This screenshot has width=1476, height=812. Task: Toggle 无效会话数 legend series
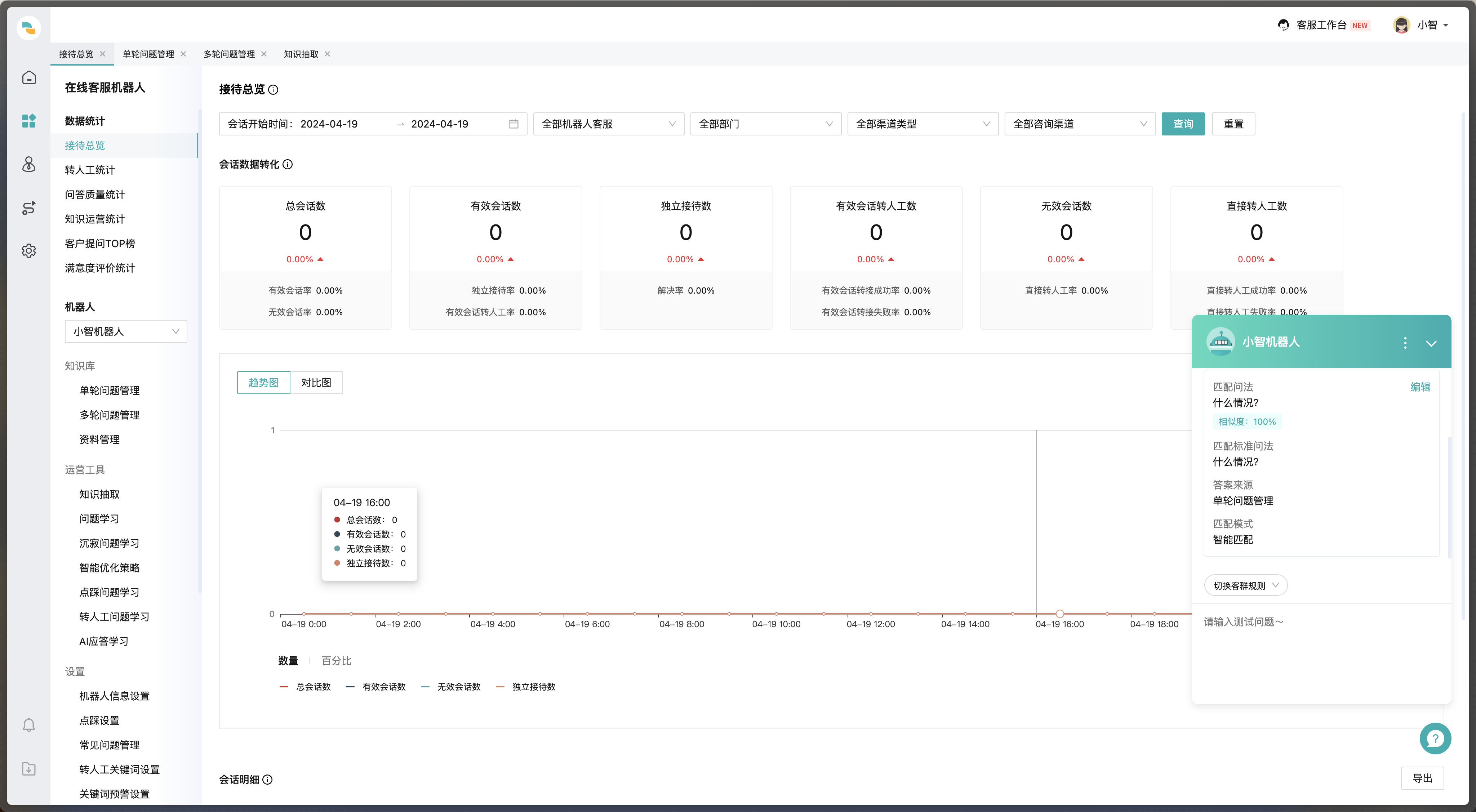pos(451,687)
